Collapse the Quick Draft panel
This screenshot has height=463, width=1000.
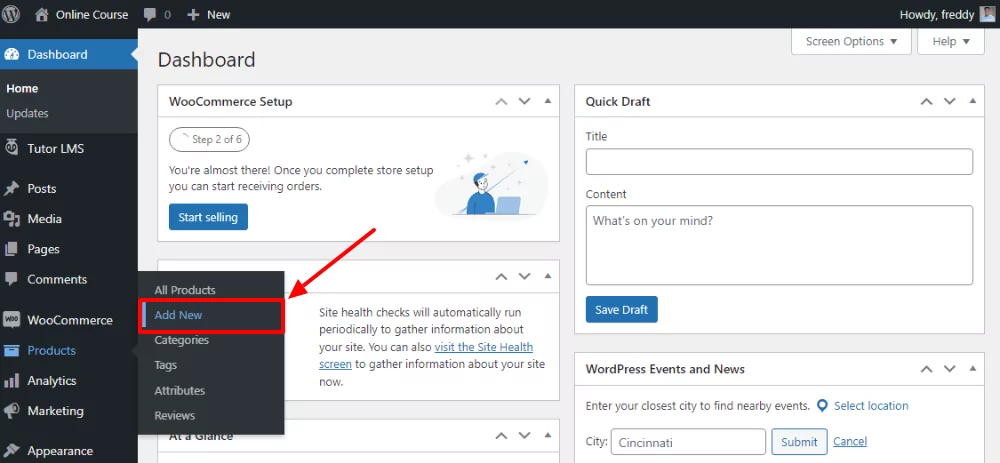pos(973,101)
